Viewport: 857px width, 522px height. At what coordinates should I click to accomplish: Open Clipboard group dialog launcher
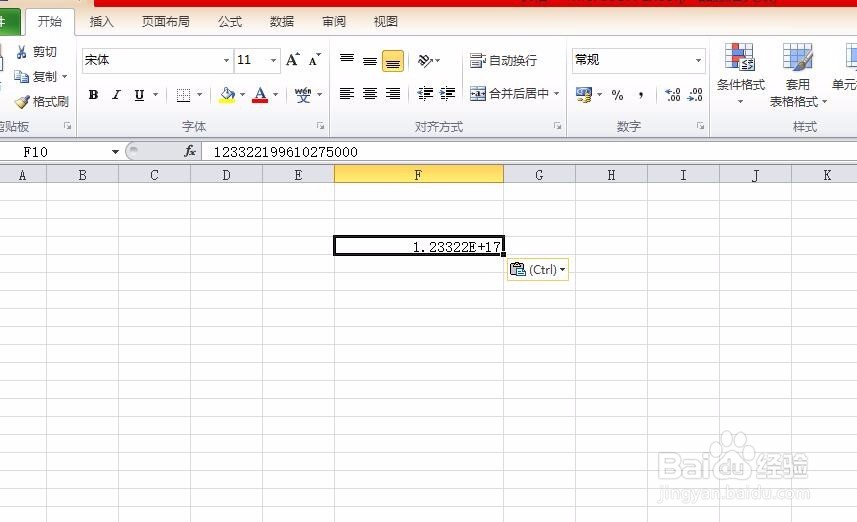click(x=68, y=126)
